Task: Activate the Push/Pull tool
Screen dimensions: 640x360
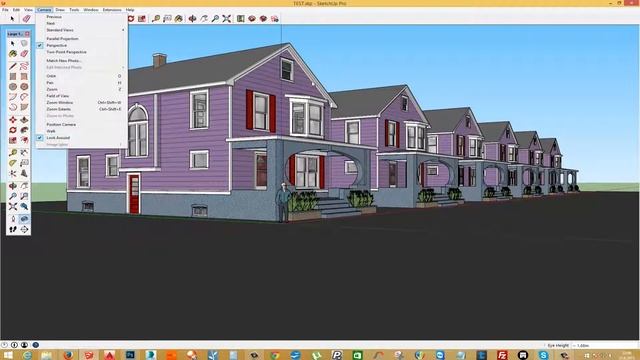Action: pos(24,120)
